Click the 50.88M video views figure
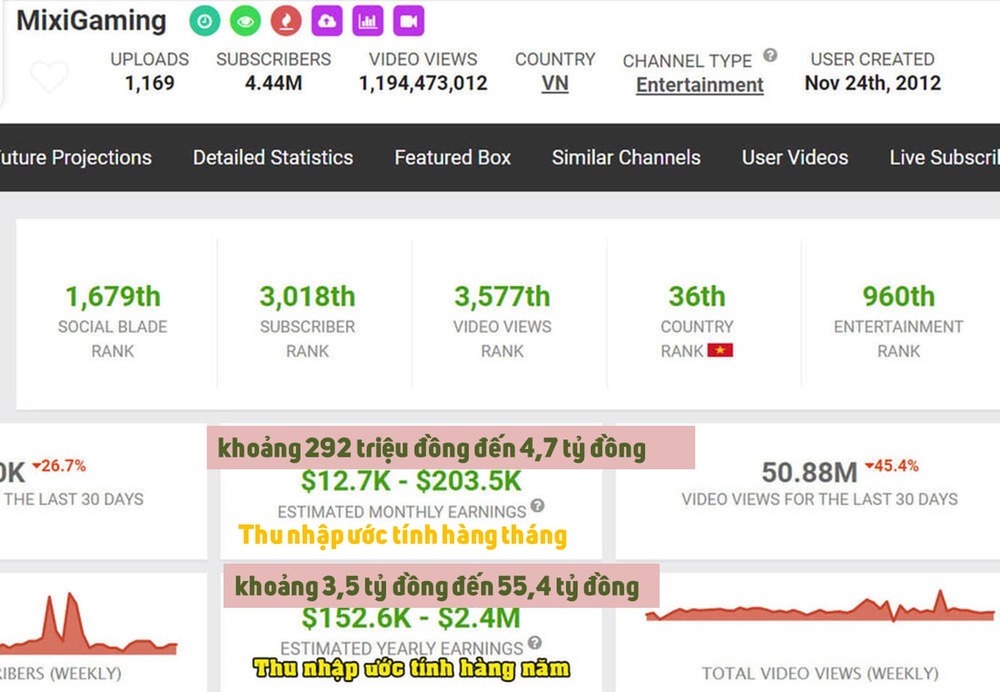 809,473
